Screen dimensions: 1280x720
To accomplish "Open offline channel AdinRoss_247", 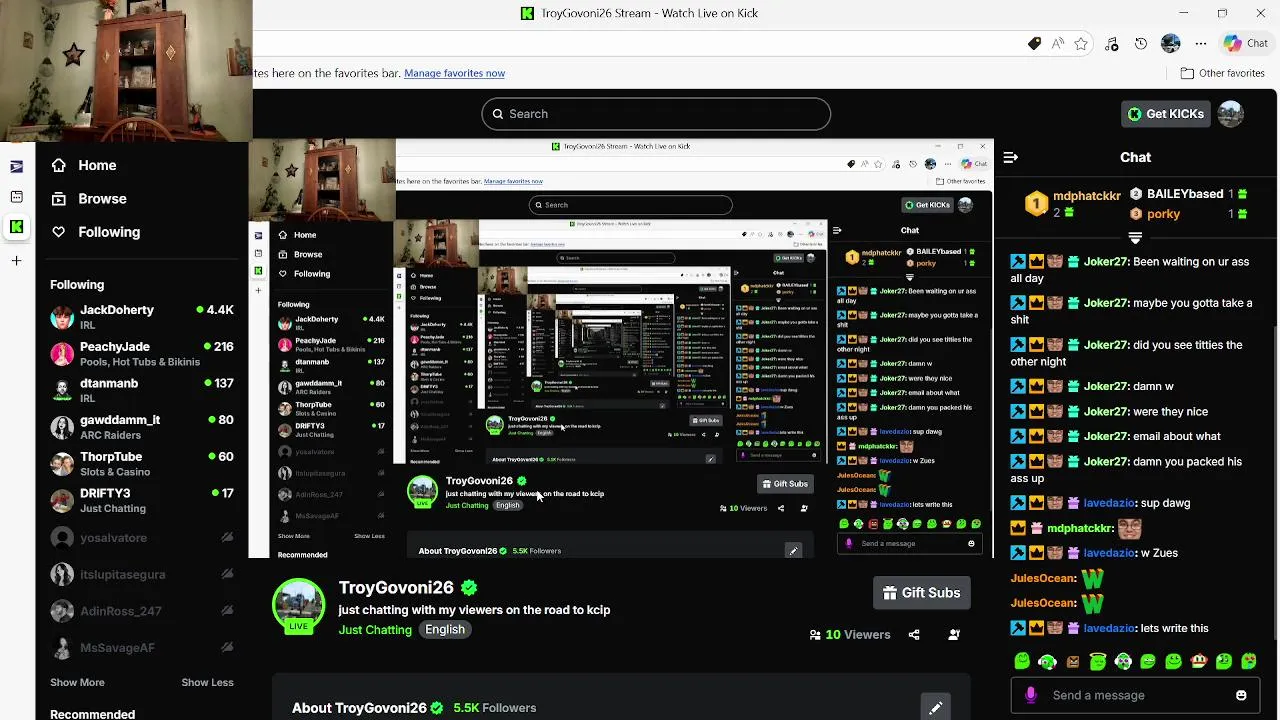I will 142,611.
